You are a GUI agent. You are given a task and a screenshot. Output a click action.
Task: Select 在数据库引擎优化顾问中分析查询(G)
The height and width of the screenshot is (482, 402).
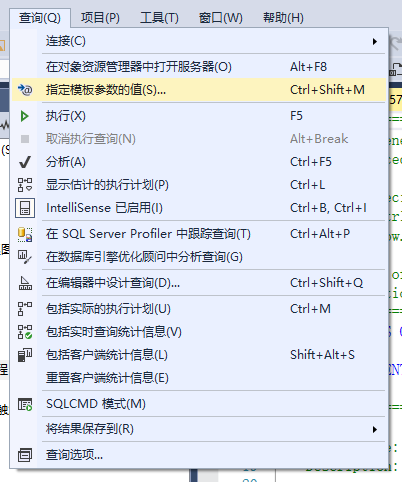(199, 257)
